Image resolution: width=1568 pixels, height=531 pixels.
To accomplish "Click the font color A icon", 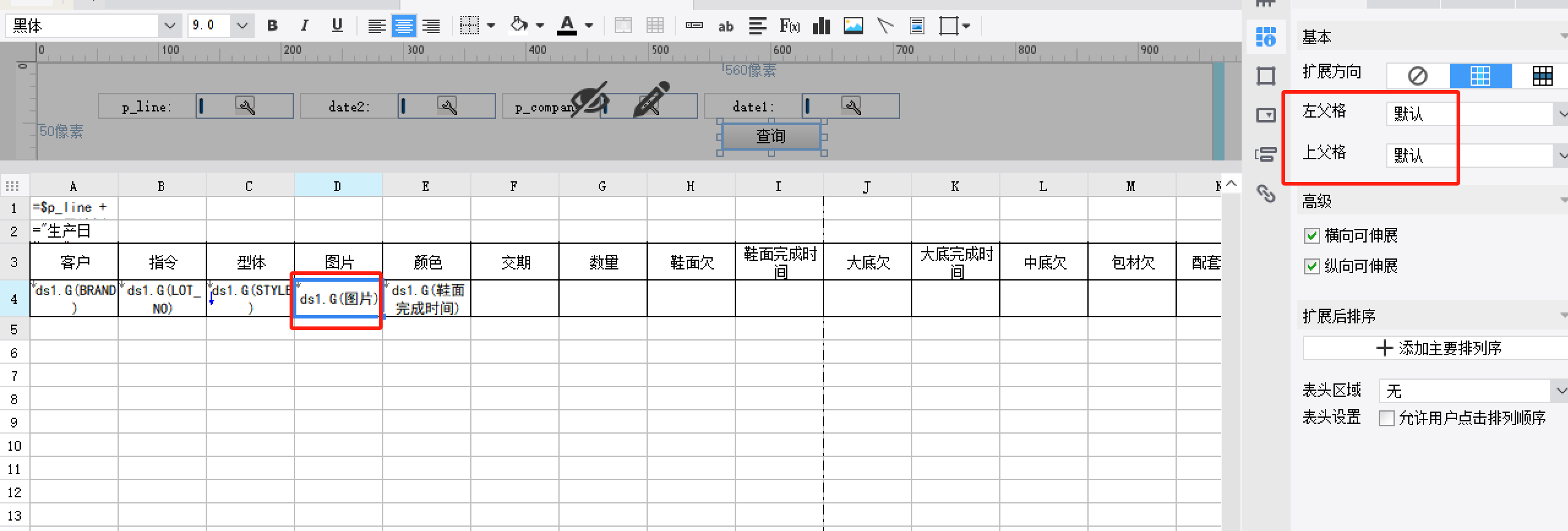I will [x=567, y=26].
